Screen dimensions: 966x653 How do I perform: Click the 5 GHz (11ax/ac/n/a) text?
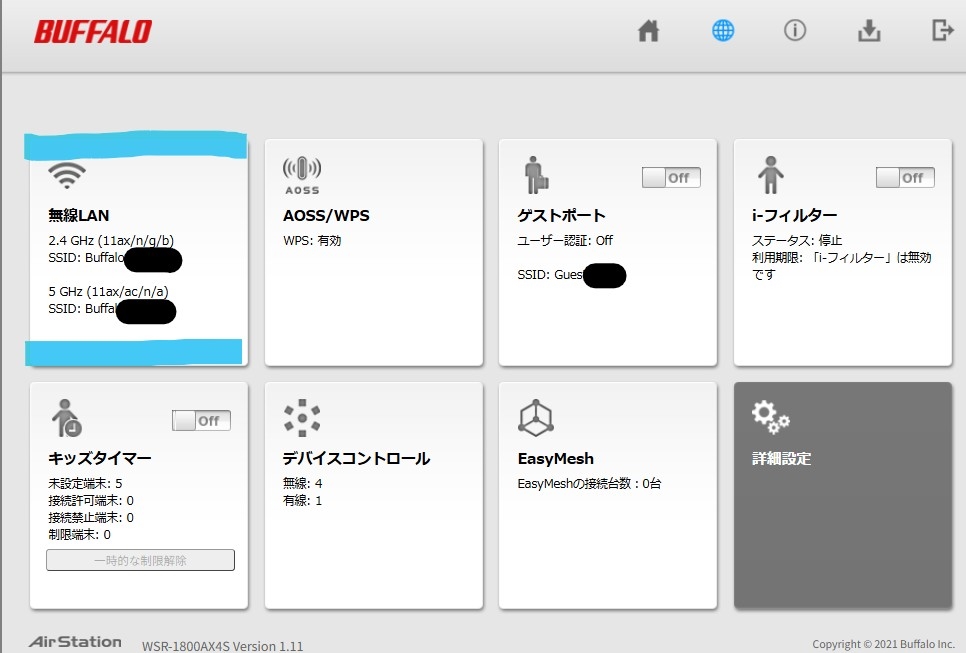pos(108,291)
